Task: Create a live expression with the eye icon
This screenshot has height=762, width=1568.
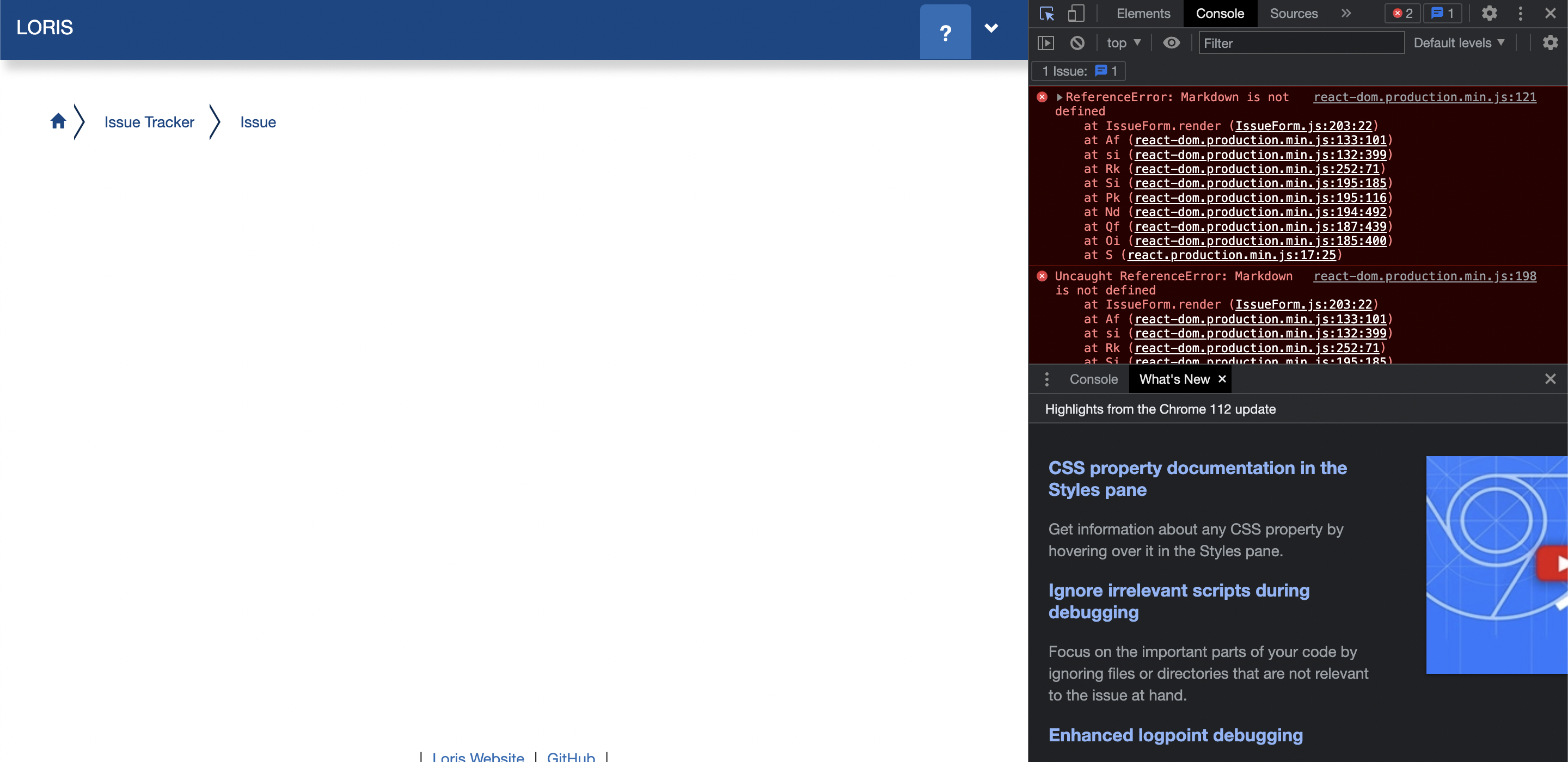Action: (1172, 42)
